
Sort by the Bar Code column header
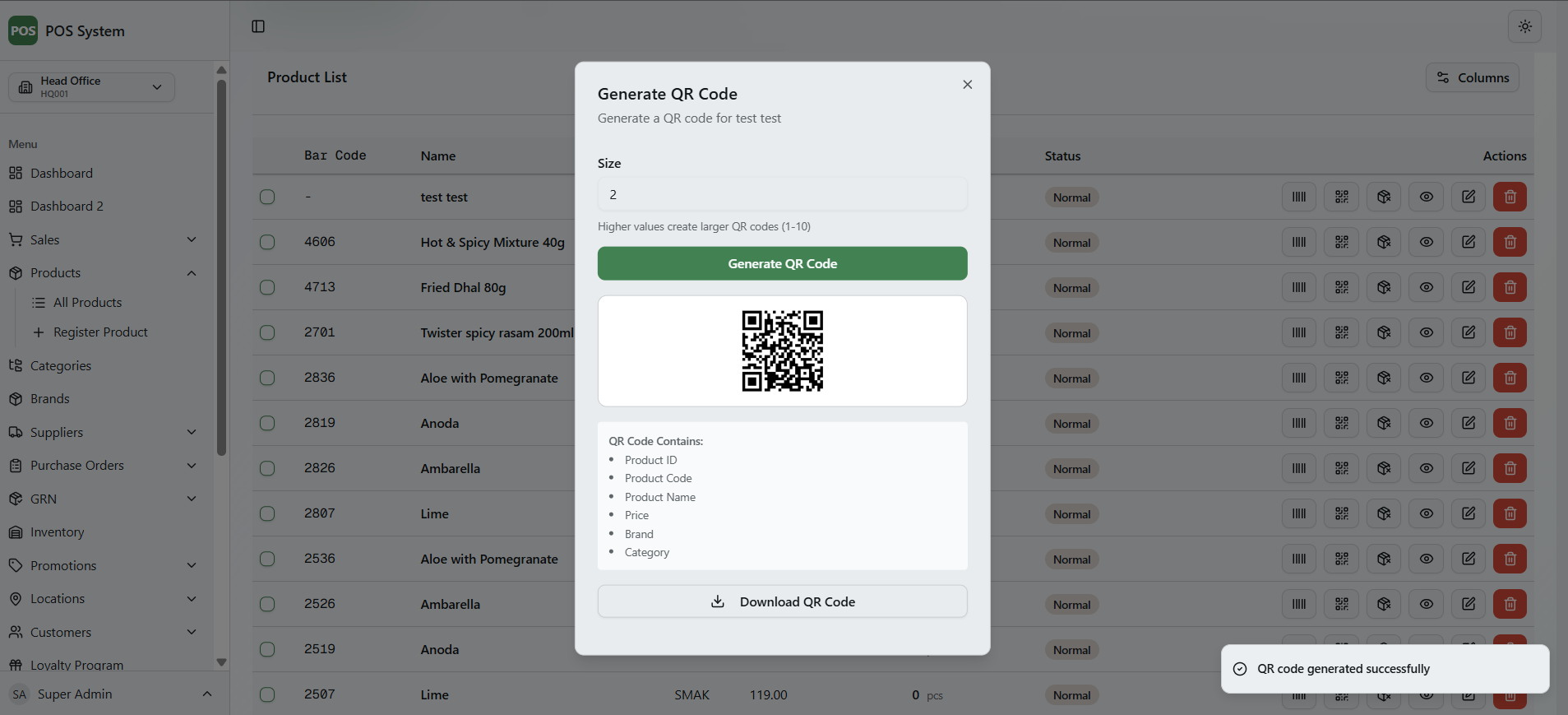tap(335, 156)
